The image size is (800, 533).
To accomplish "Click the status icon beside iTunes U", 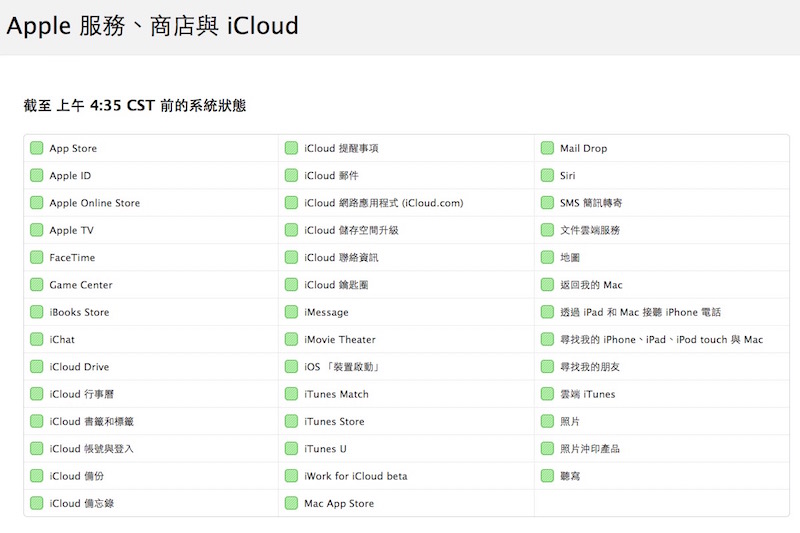I will pos(291,448).
